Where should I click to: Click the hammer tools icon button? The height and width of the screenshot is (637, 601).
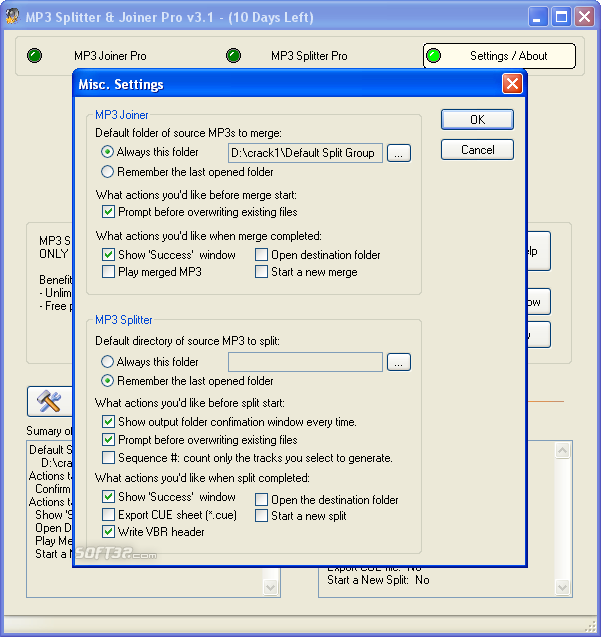pos(50,401)
